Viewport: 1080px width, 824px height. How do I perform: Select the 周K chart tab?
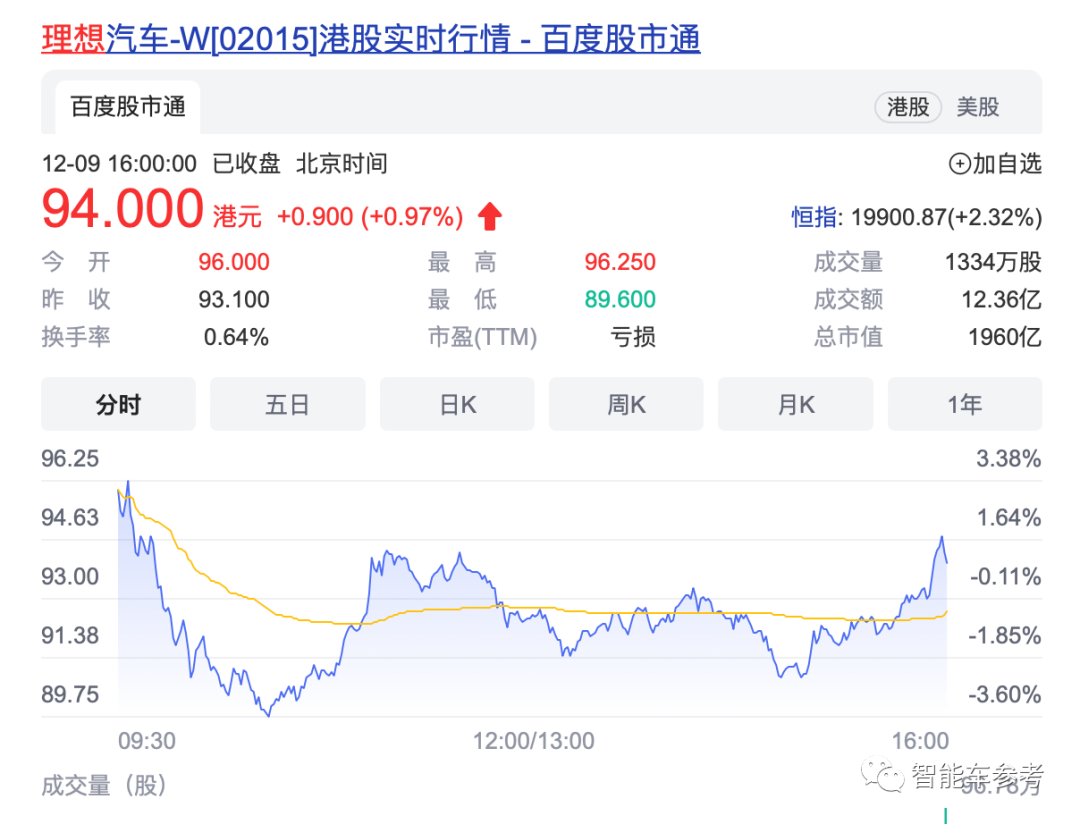[626, 404]
